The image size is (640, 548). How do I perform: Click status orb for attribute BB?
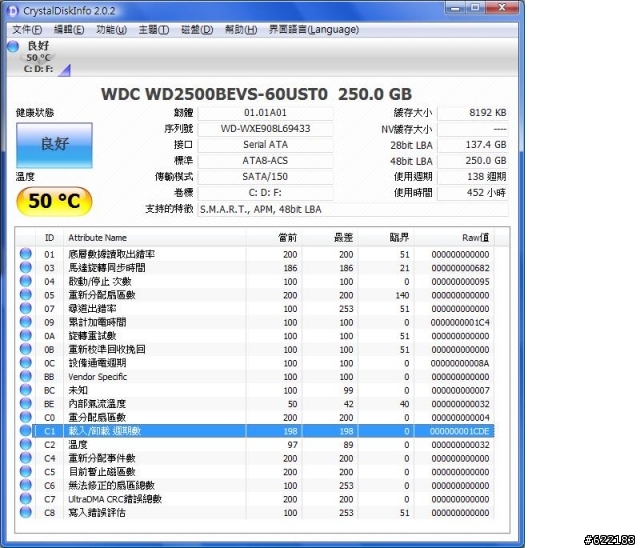(25, 376)
